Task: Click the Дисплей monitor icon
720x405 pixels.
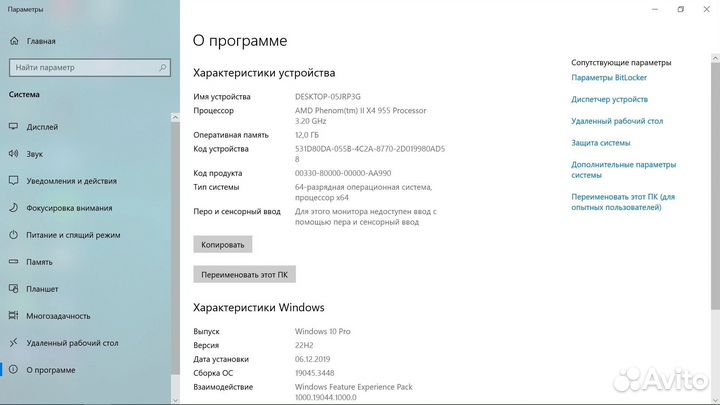Action: coord(14,127)
